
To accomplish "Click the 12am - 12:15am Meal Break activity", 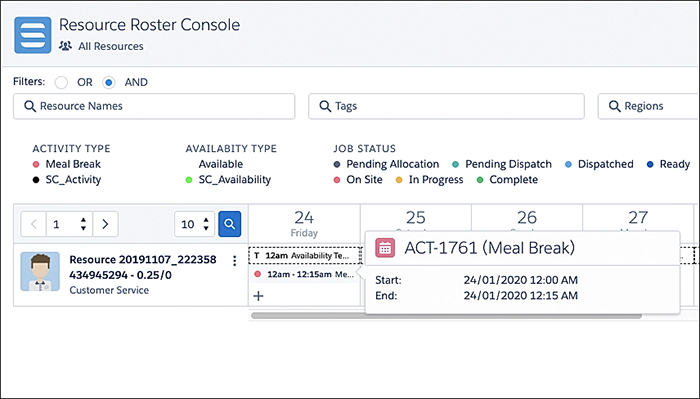I will click(x=304, y=274).
